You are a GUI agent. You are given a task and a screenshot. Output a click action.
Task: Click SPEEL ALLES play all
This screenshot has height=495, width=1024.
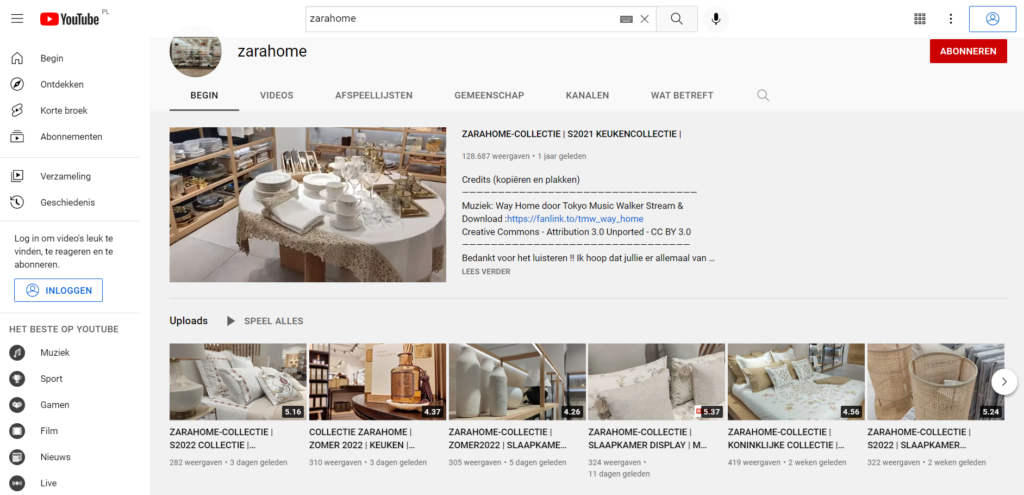point(264,321)
